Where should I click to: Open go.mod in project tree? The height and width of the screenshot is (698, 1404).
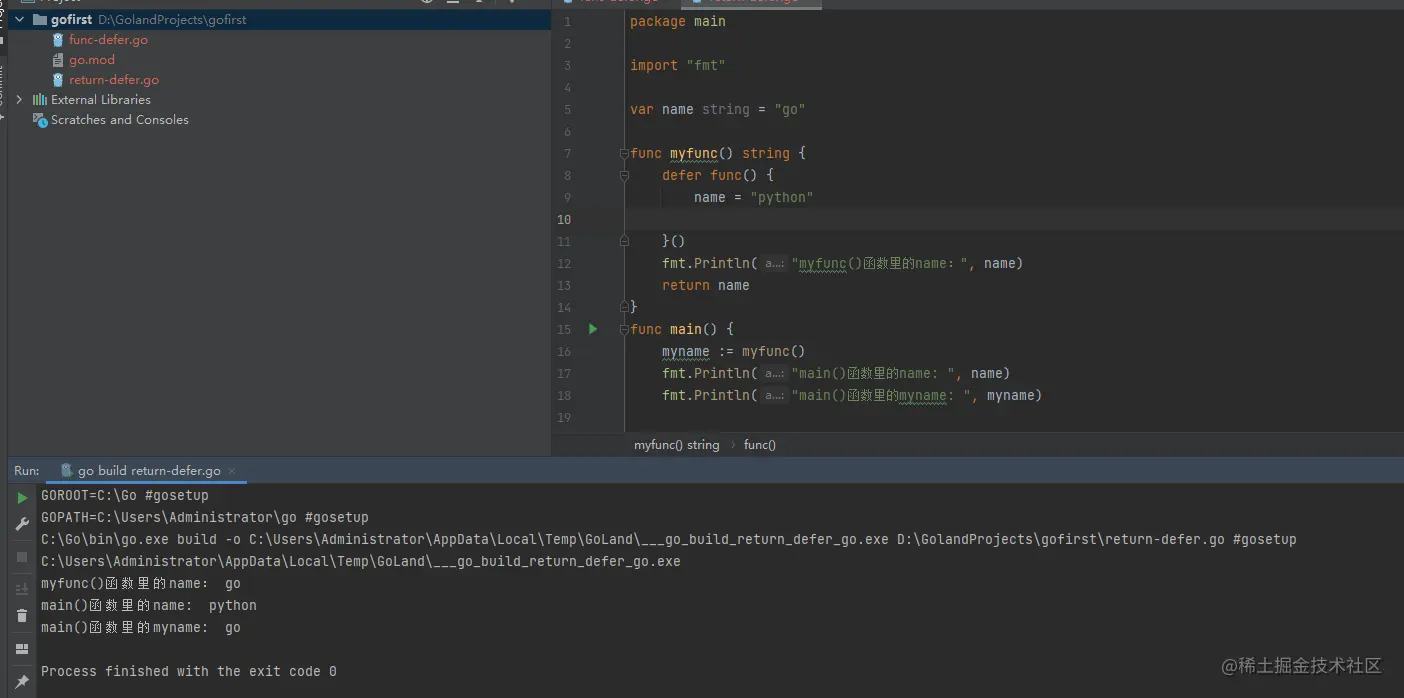92,60
